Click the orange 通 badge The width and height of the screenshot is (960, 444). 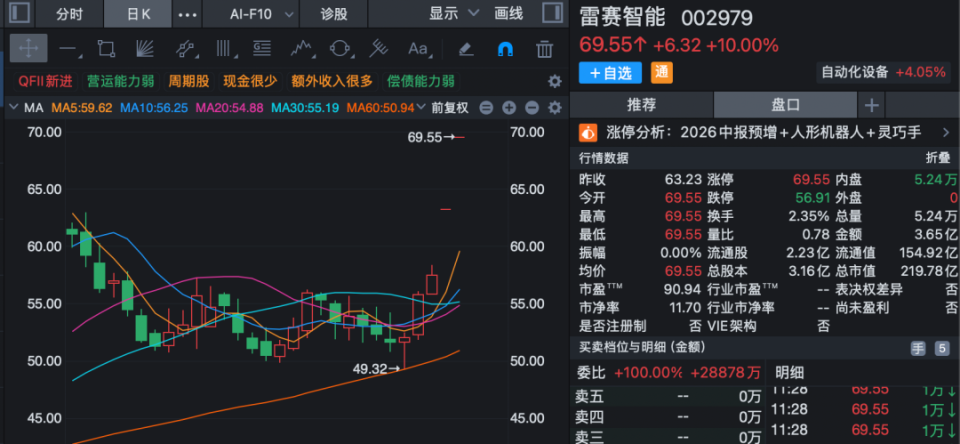[x=662, y=72]
